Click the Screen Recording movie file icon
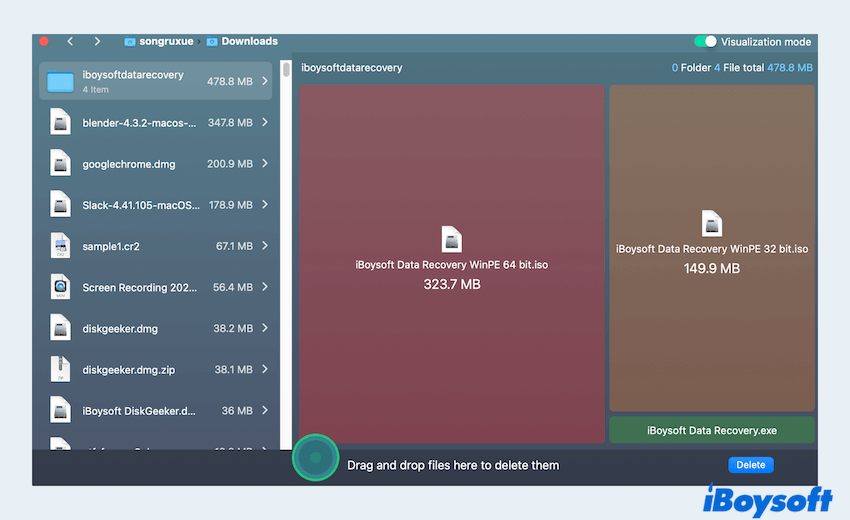The image size is (850, 520). [60, 287]
